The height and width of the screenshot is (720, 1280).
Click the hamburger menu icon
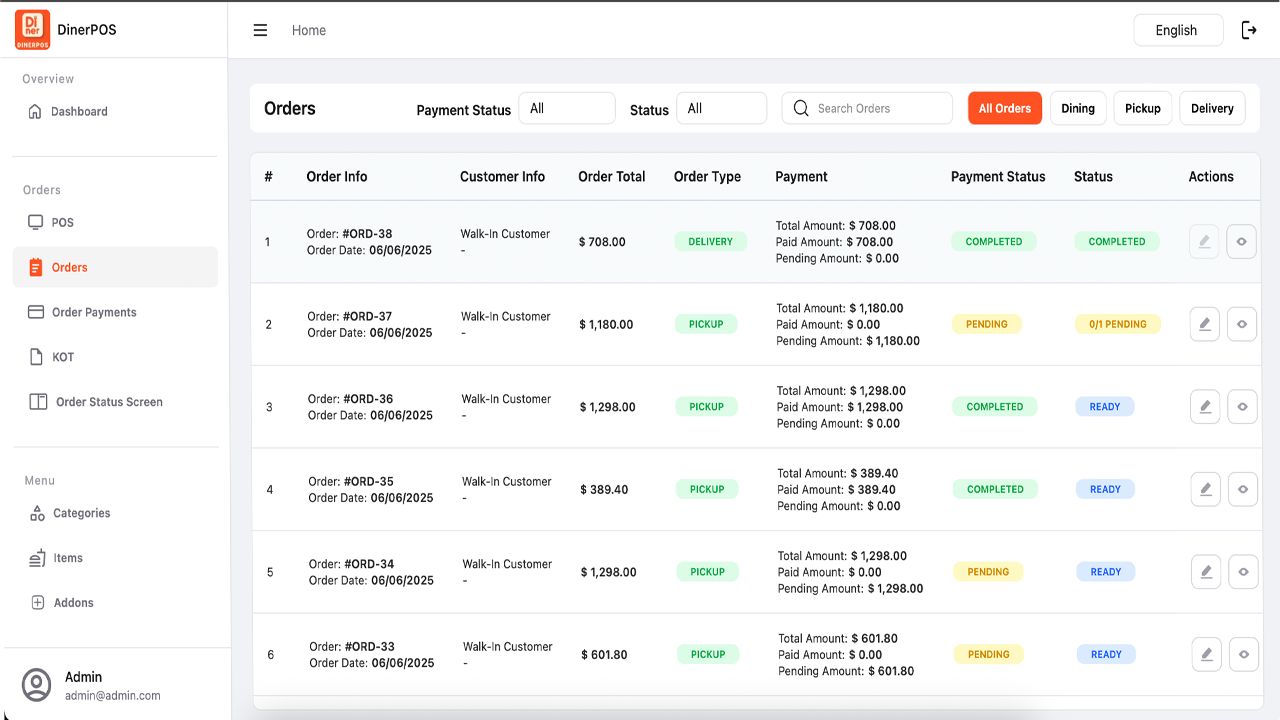tap(260, 30)
